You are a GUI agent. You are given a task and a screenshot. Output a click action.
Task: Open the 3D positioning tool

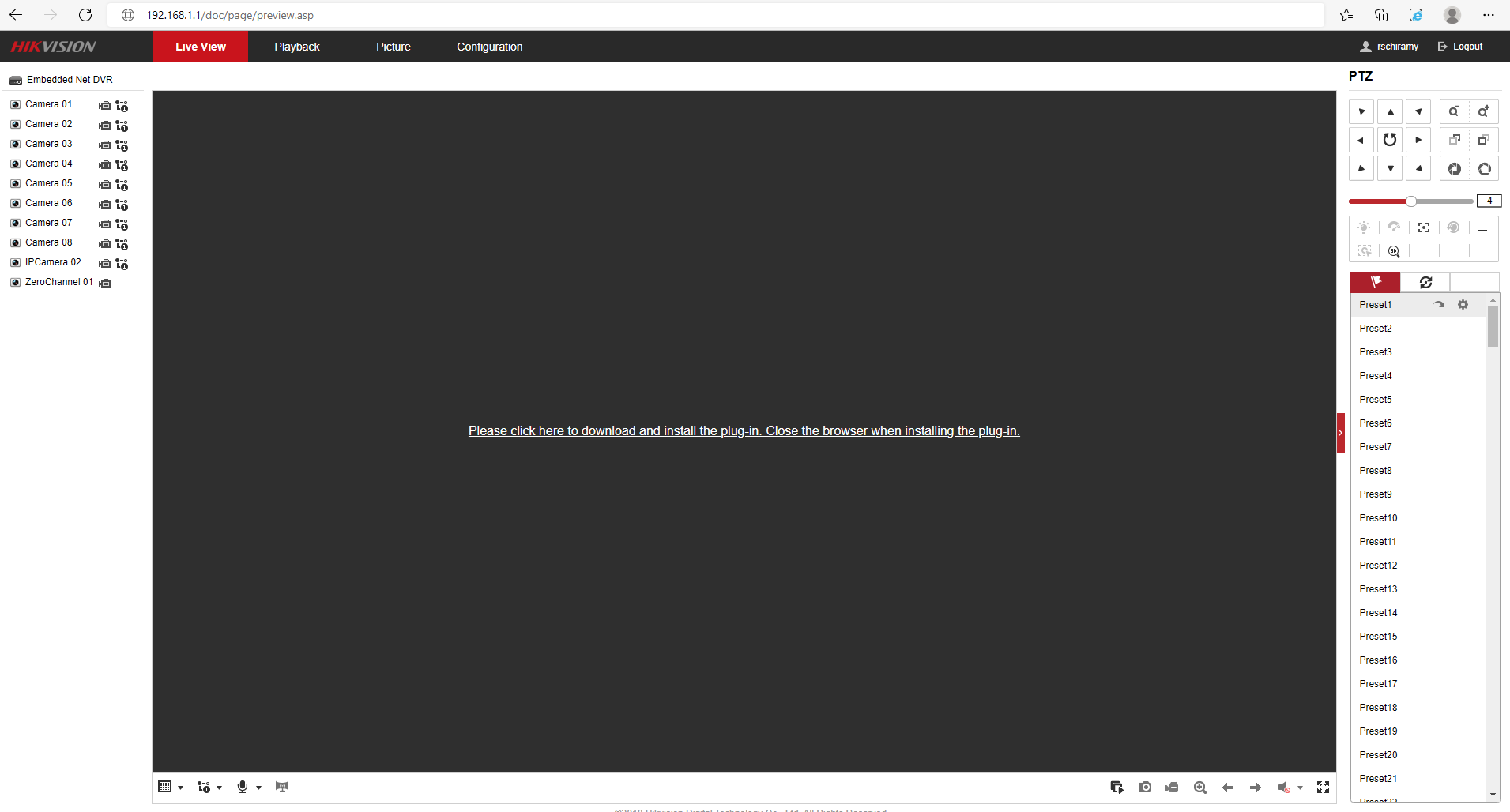1394,251
